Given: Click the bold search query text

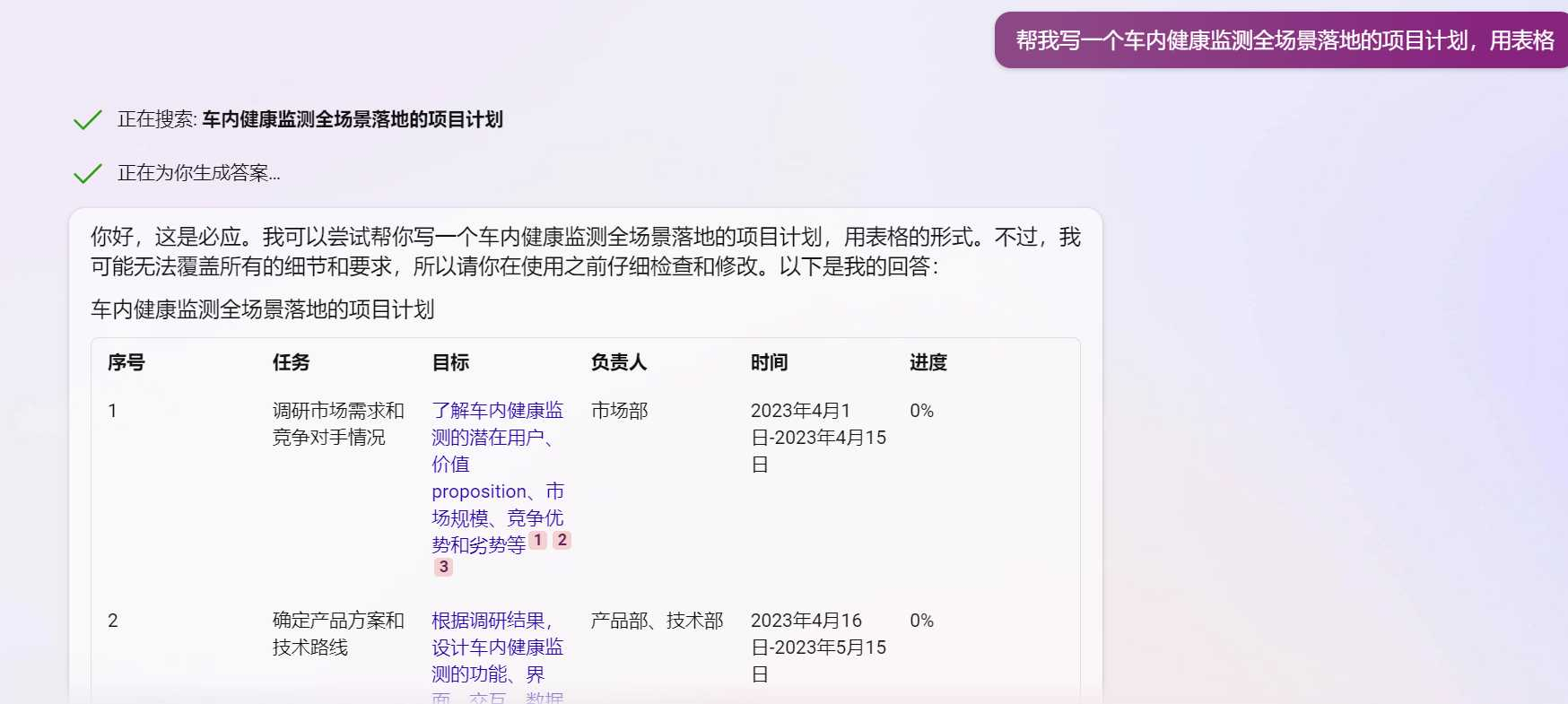Looking at the screenshot, I should click(x=352, y=119).
